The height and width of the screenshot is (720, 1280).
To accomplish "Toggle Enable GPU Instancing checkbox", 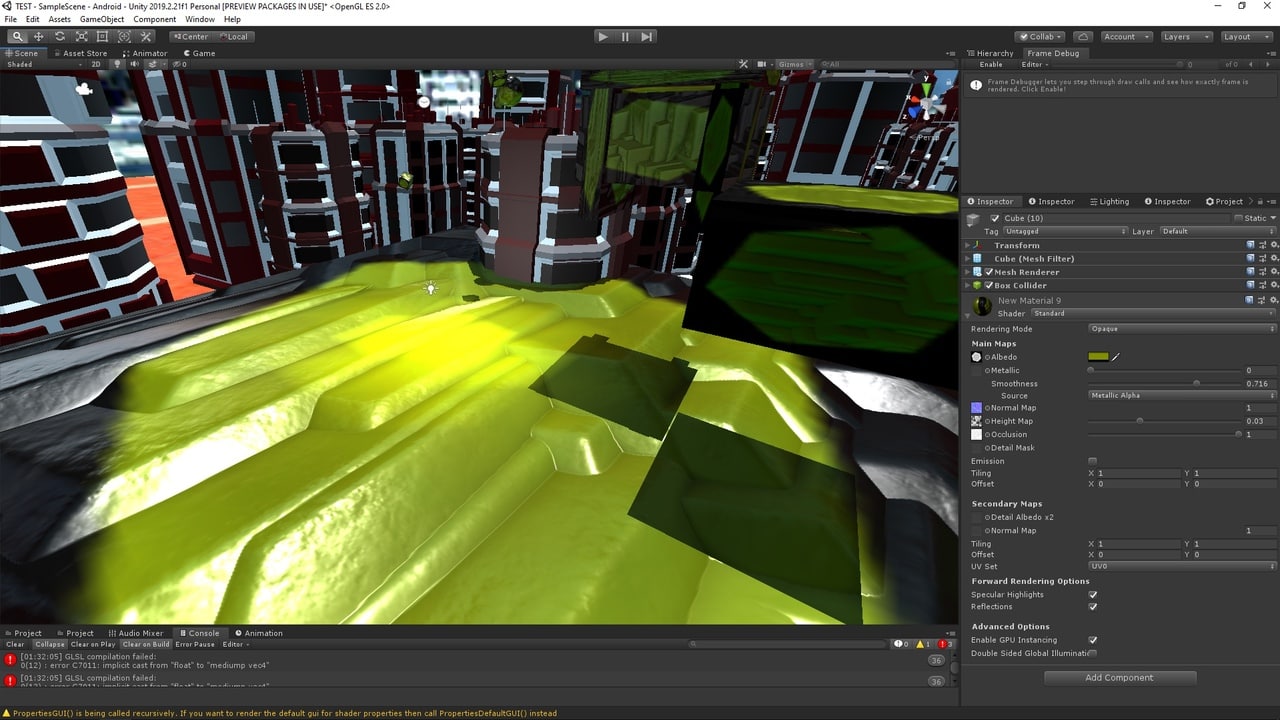I will 1092,640.
